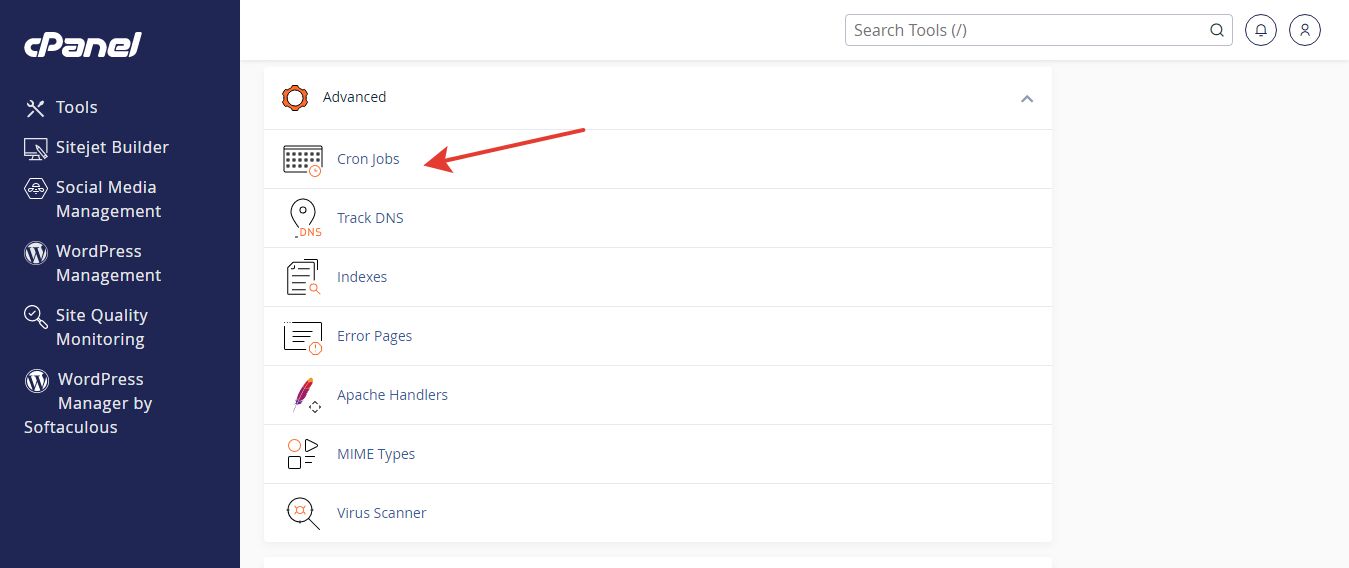The height and width of the screenshot is (568, 1349).
Task: Click the Advanced section heading text
Action: pos(354,97)
